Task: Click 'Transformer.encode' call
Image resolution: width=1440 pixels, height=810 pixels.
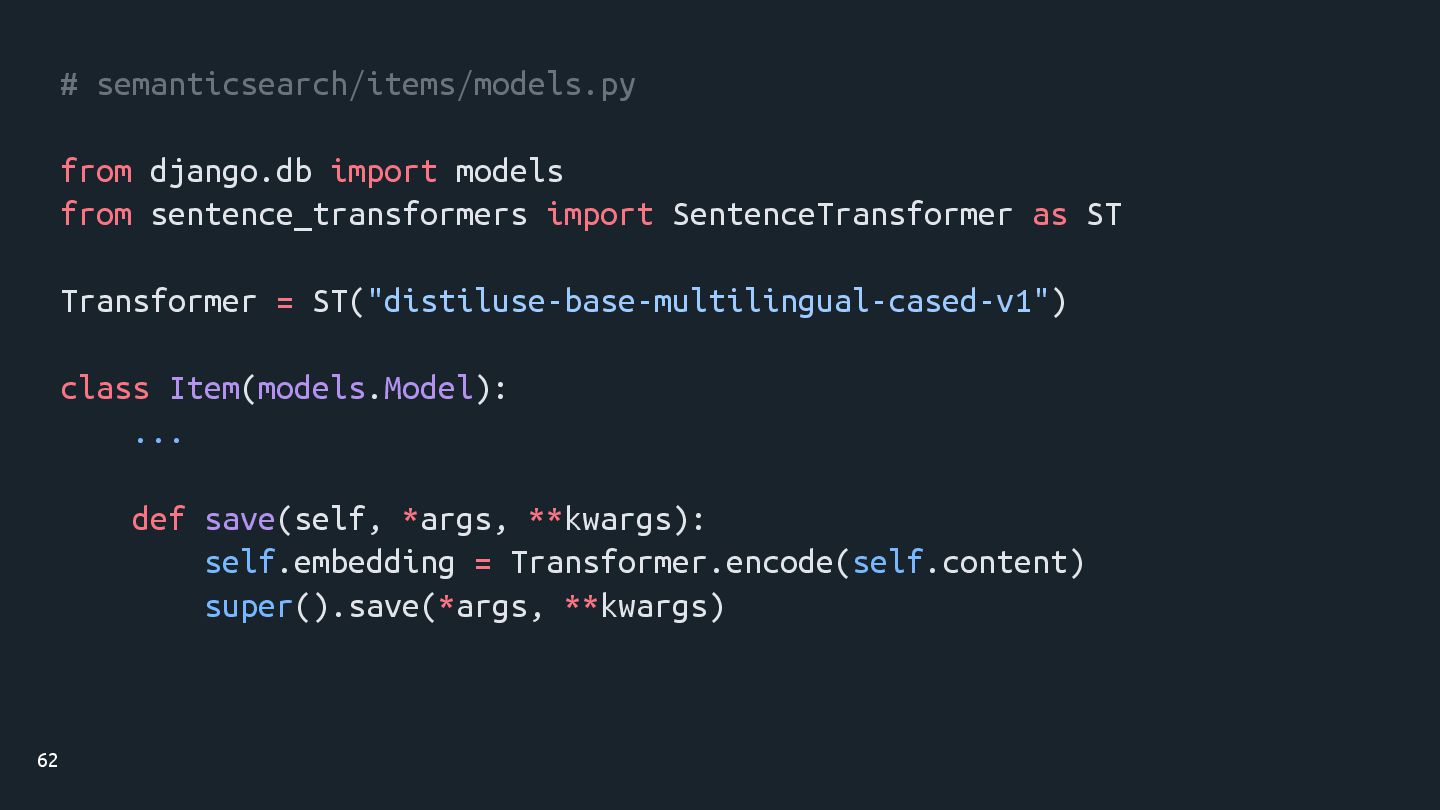Action: [x=673, y=563]
